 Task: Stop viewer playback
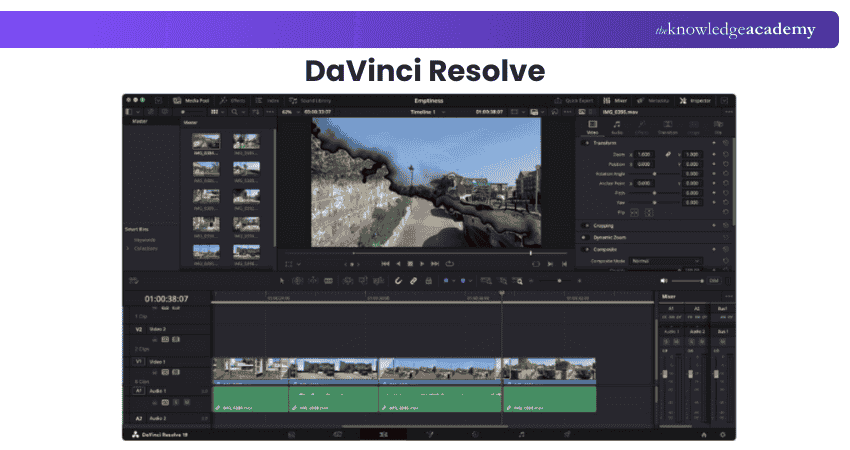point(410,264)
